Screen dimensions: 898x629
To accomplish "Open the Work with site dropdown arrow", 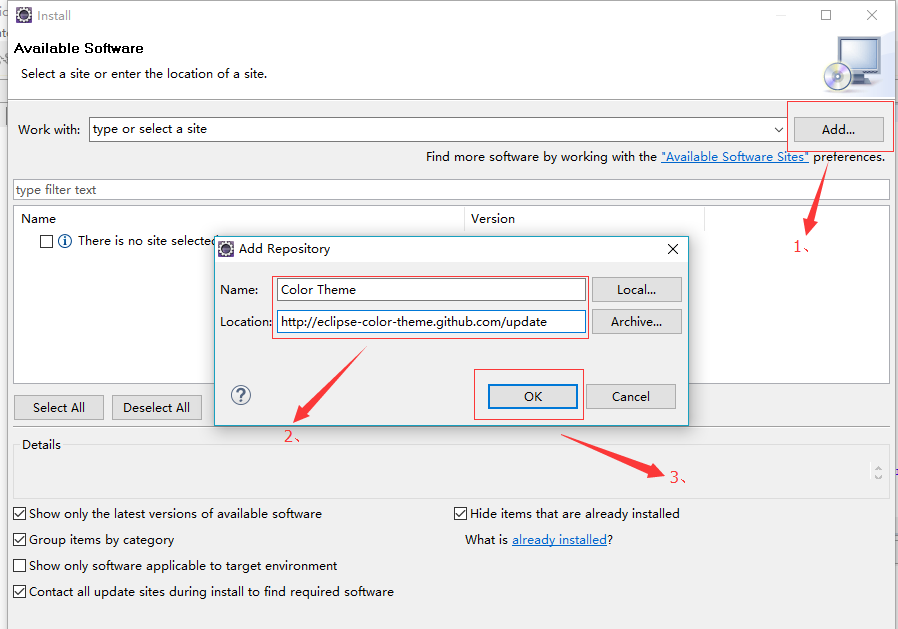I will (778, 129).
